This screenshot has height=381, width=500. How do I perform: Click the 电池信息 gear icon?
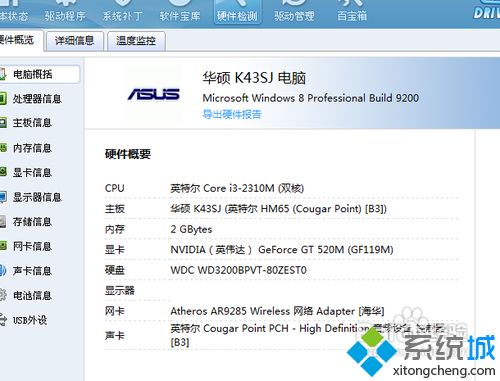[x=3, y=295]
